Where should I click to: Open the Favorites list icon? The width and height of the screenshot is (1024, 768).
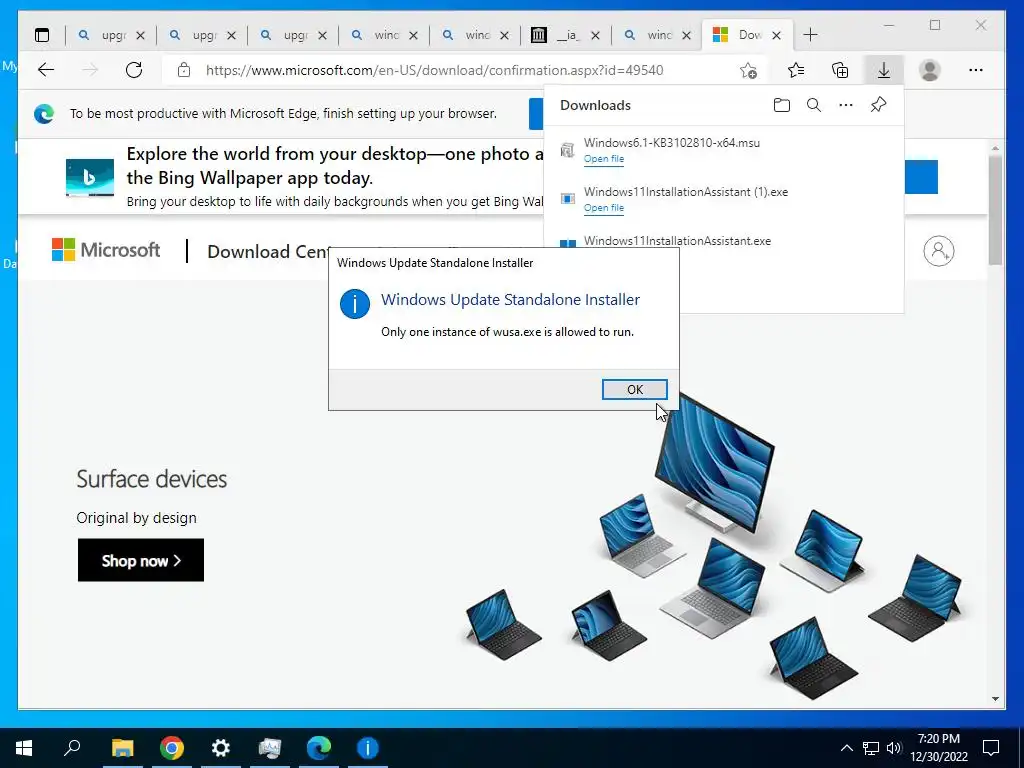(x=795, y=70)
